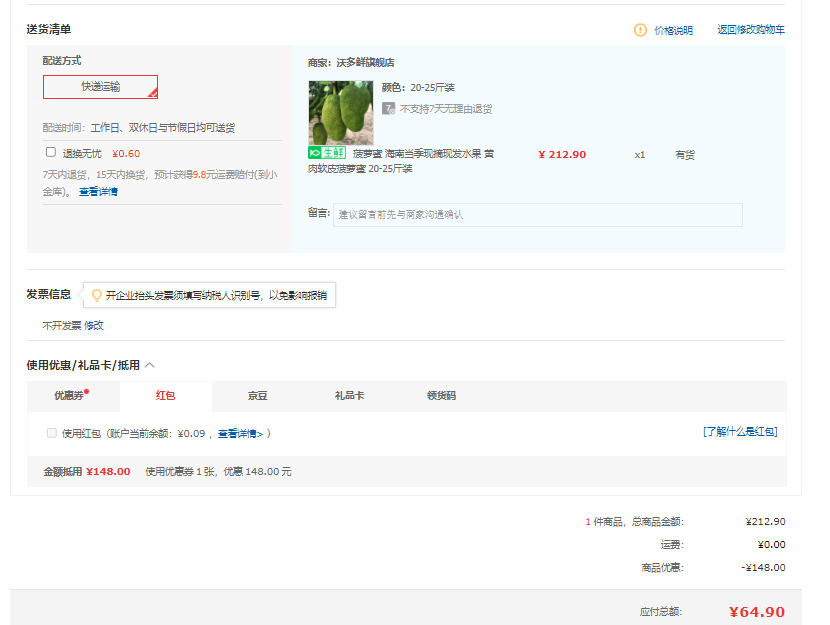This screenshot has height=625, width=830.
Task: Click the return insurance price ¥0.60
Action: pos(126,153)
